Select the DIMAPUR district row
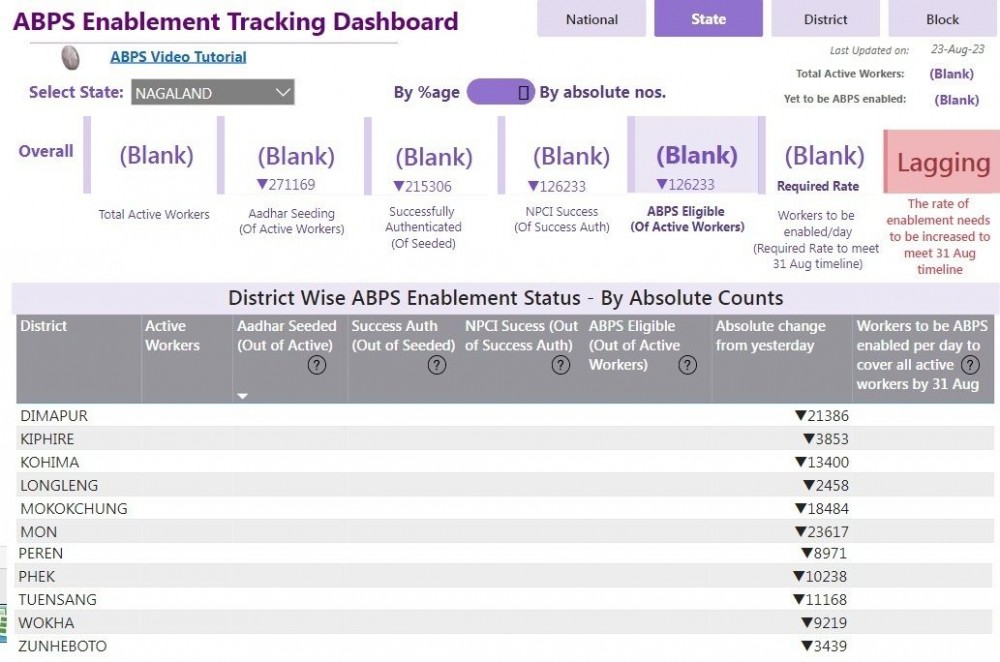 (x=504, y=416)
